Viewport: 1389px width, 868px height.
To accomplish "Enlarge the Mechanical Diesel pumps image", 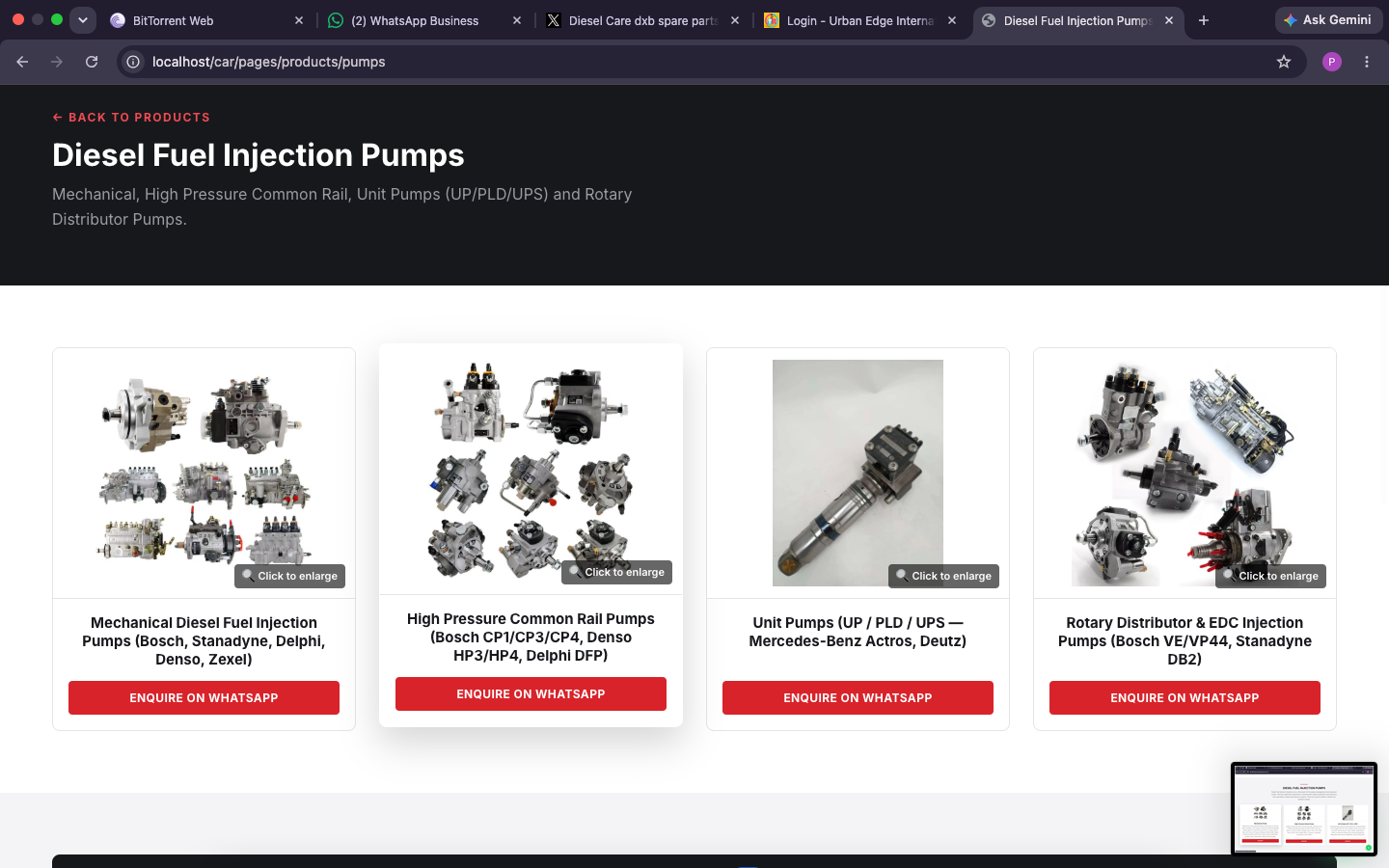I will (x=204, y=473).
